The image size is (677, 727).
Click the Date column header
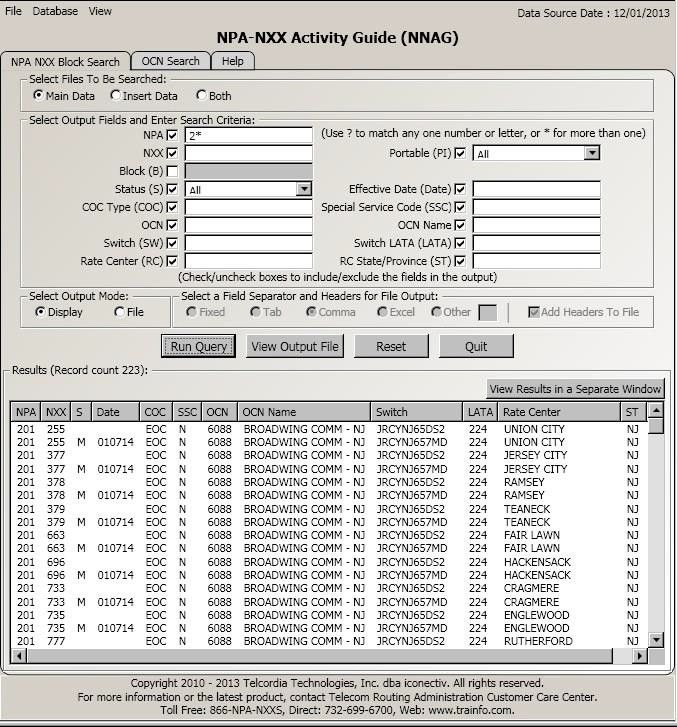pos(115,412)
